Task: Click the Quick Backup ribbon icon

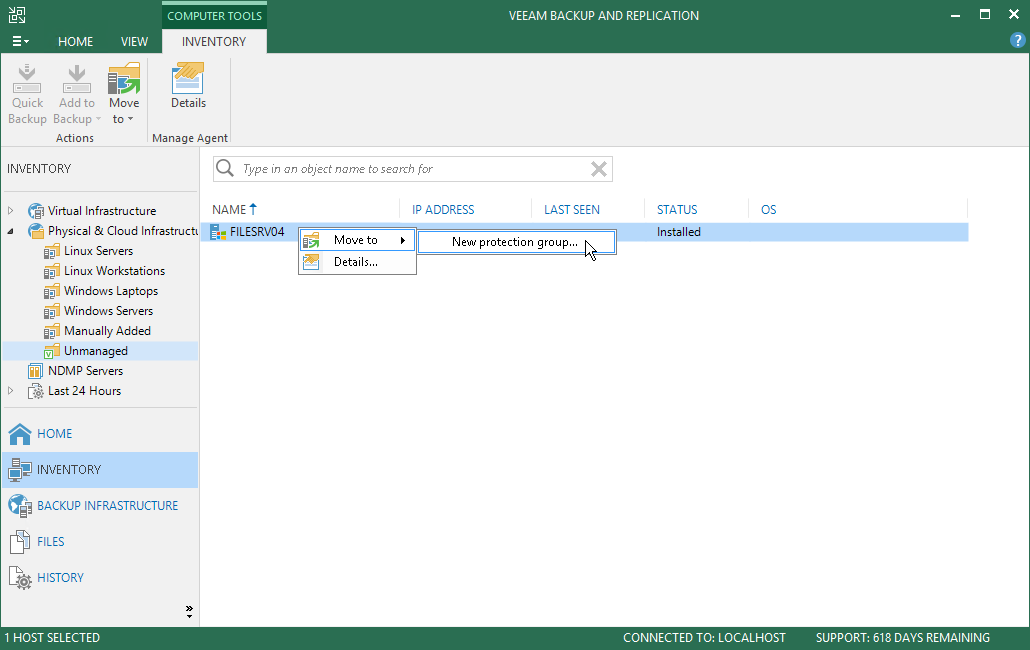Action: [x=27, y=79]
